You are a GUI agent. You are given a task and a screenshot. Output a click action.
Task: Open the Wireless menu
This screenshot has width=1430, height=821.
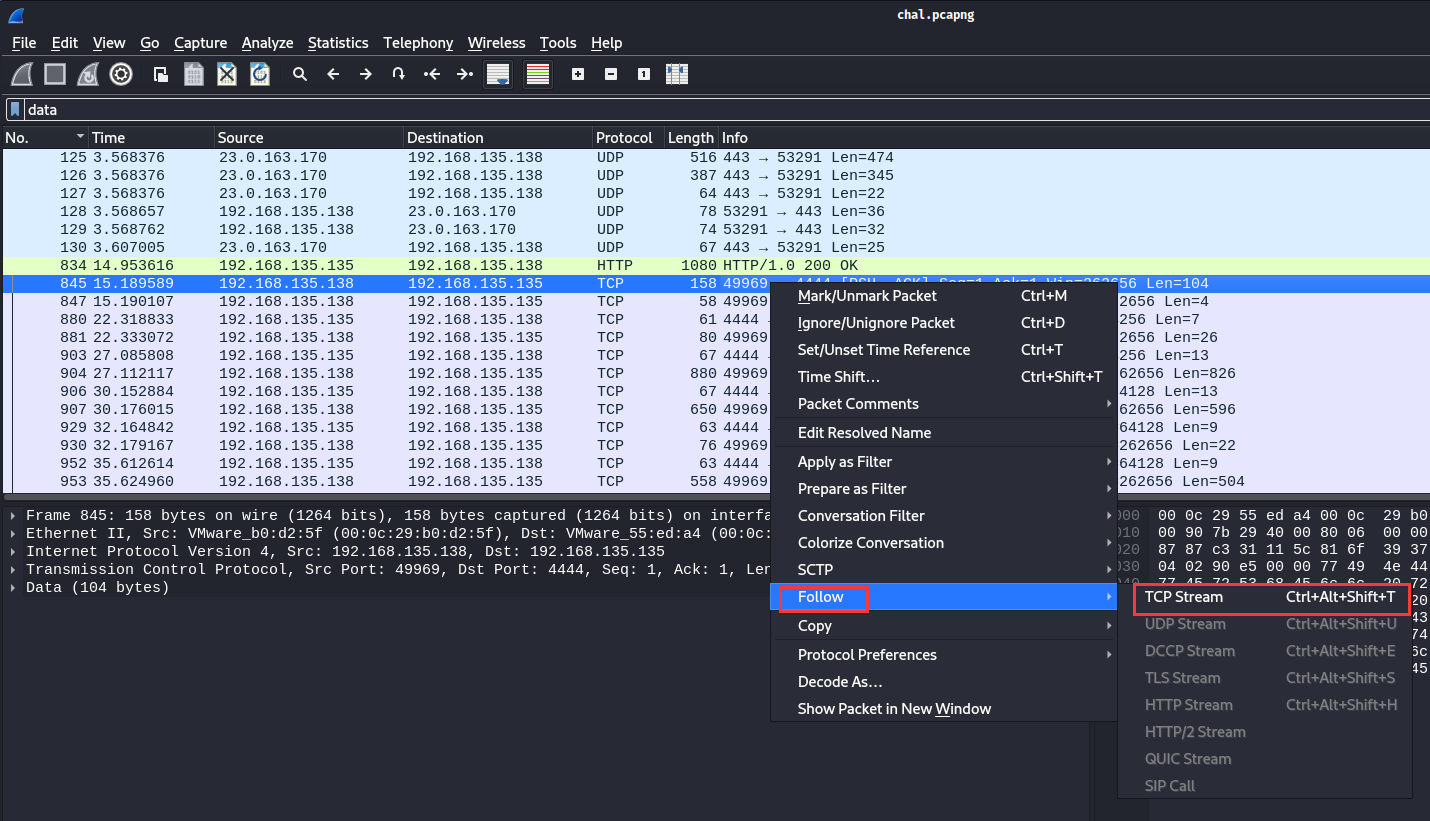pyautogui.click(x=496, y=43)
